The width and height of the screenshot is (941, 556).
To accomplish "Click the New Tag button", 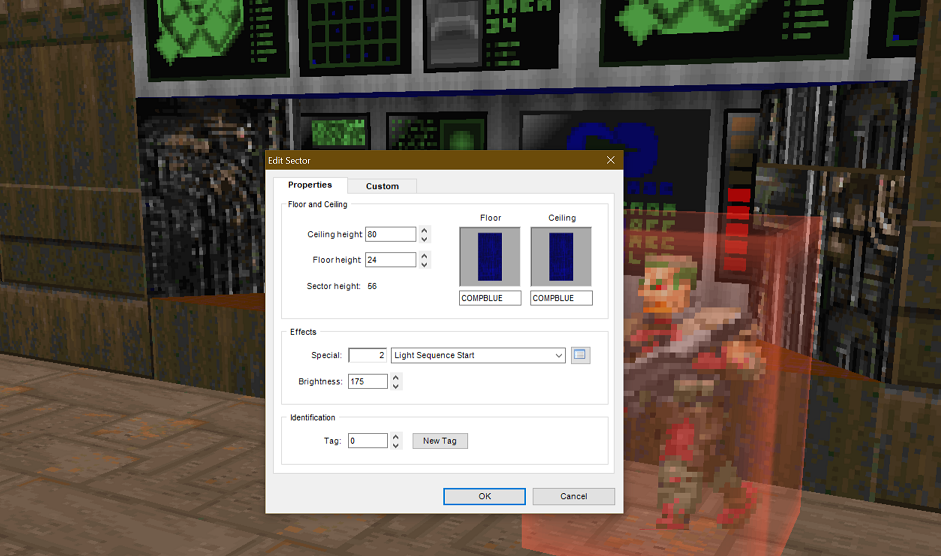I will click(x=440, y=441).
